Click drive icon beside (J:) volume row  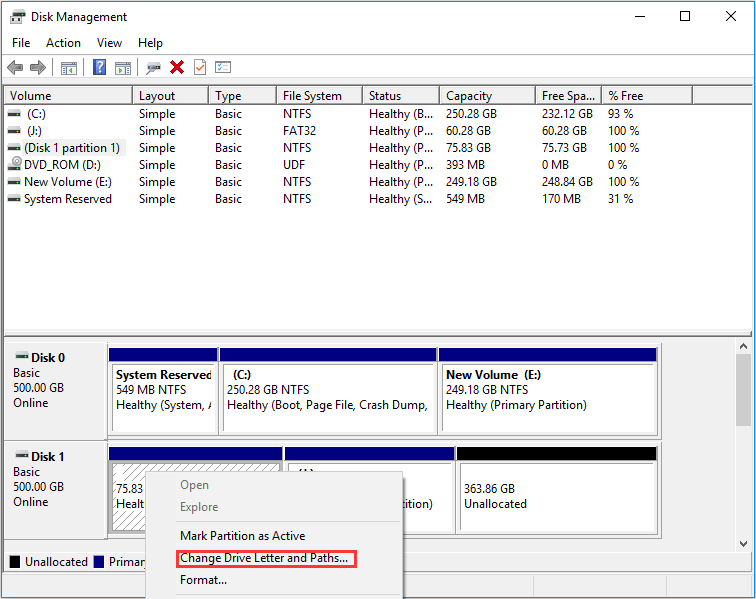click(x=14, y=131)
